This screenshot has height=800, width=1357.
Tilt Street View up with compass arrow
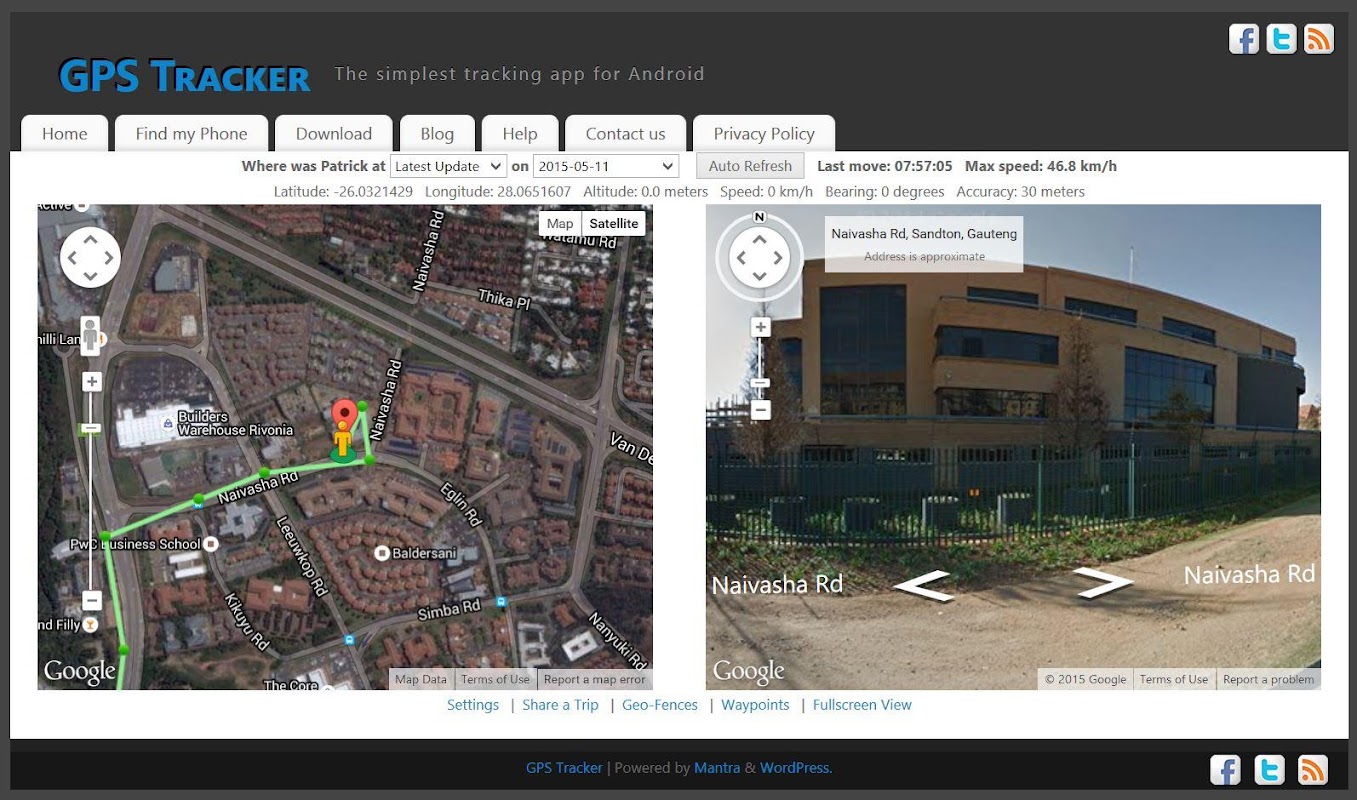point(759,240)
